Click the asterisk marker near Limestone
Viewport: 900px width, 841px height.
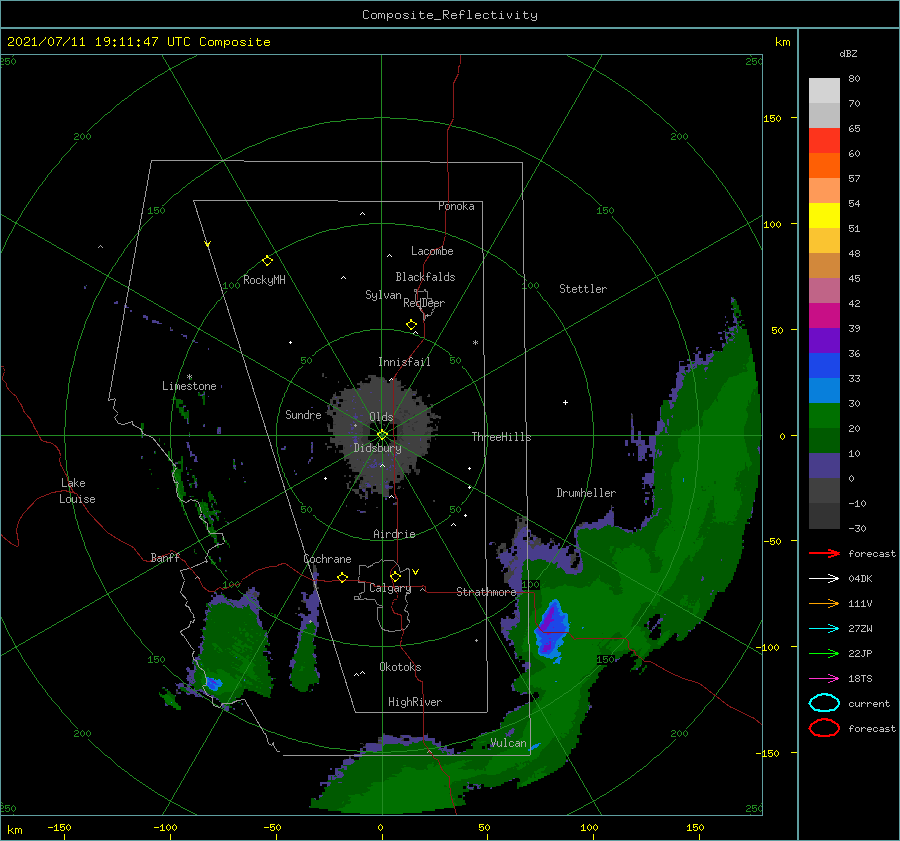click(189, 377)
